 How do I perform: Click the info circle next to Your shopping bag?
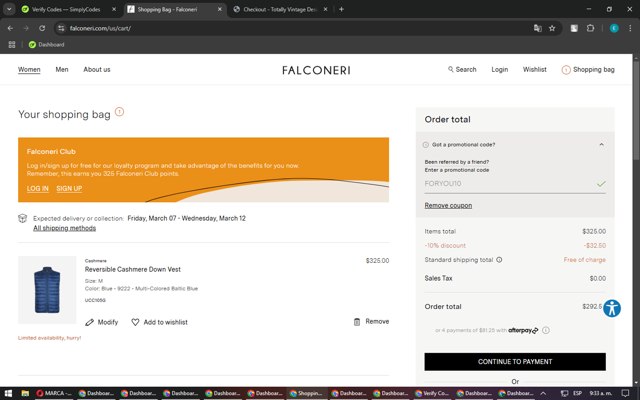pos(119,111)
